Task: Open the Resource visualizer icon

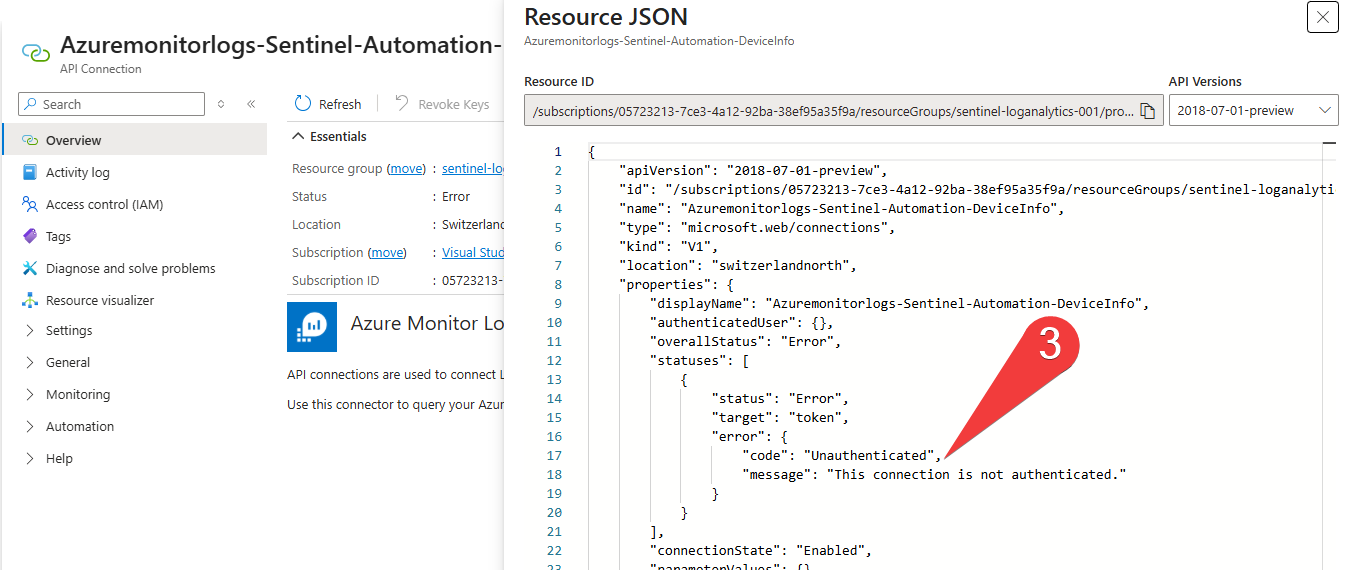Action: (30, 300)
